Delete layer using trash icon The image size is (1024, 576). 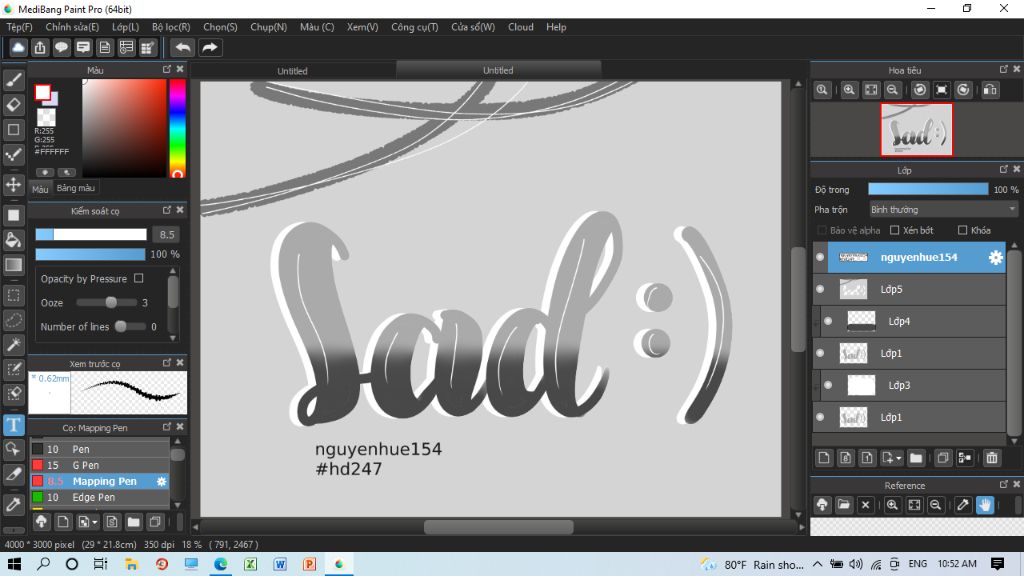tap(991, 458)
